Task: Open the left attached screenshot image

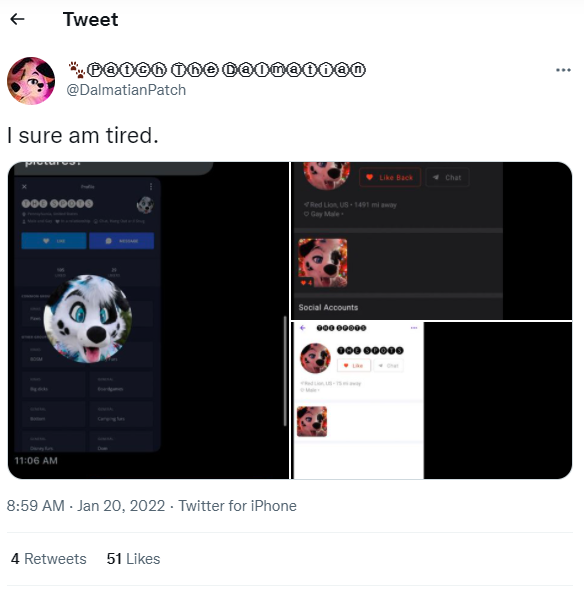Action: (148, 320)
